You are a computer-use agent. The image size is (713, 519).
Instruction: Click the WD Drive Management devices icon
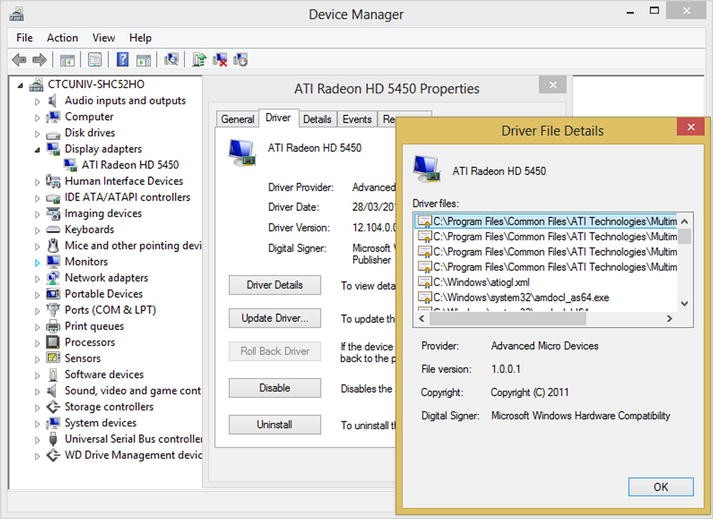[x=53, y=455]
